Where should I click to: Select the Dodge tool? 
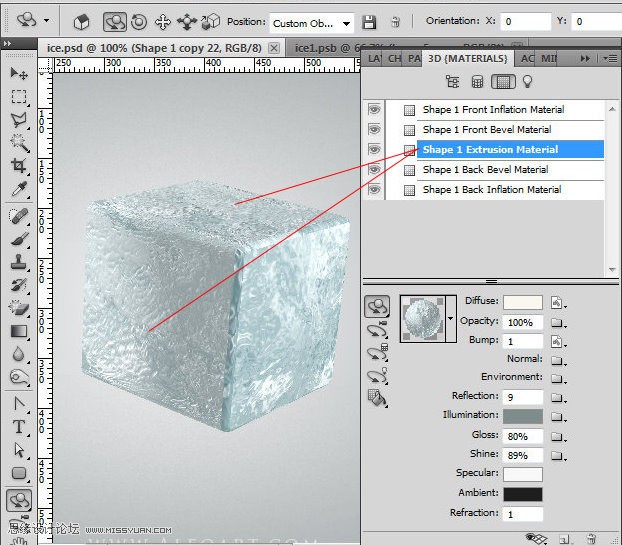pos(19,377)
